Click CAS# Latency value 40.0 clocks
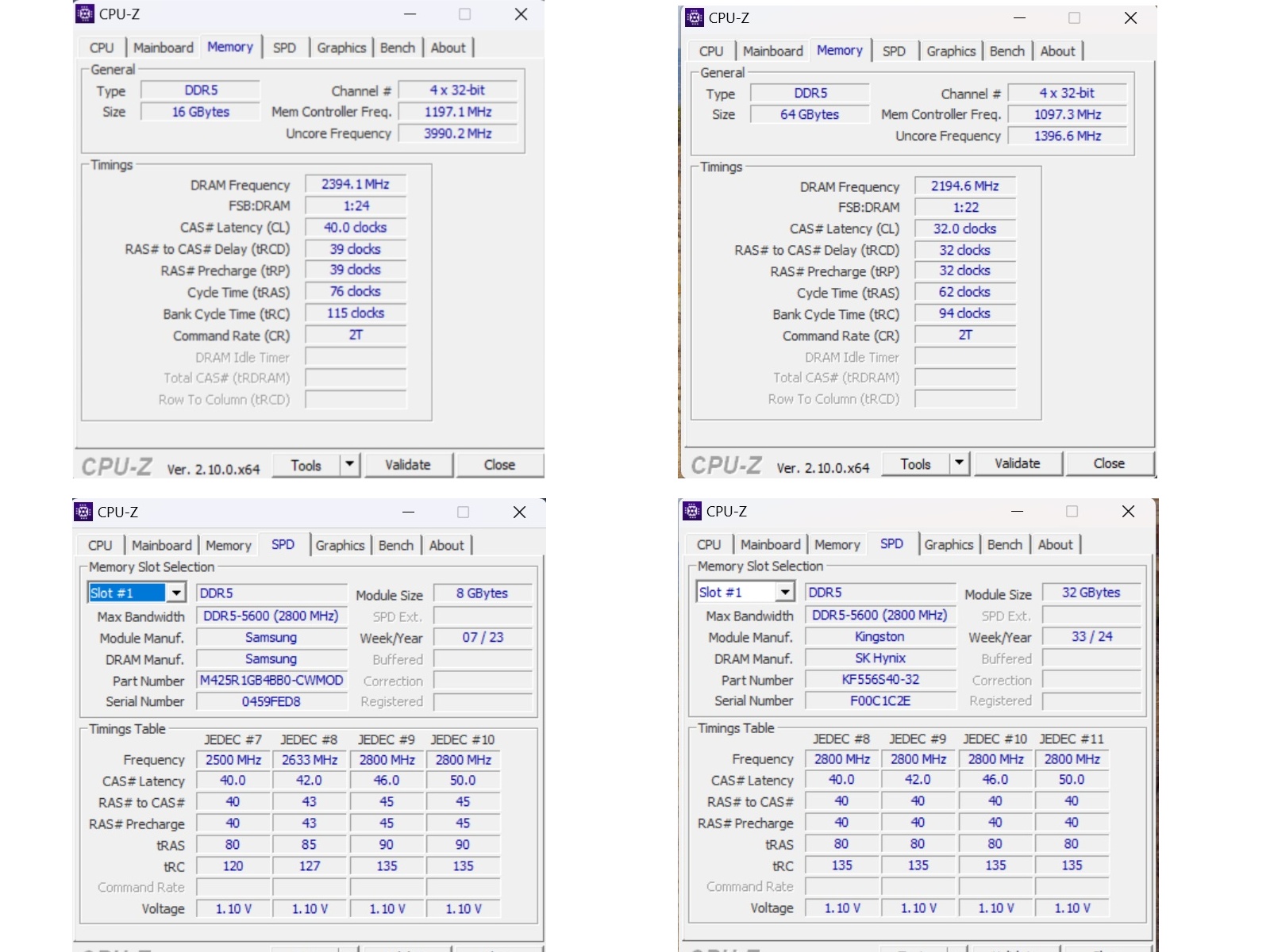 click(356, 227)
